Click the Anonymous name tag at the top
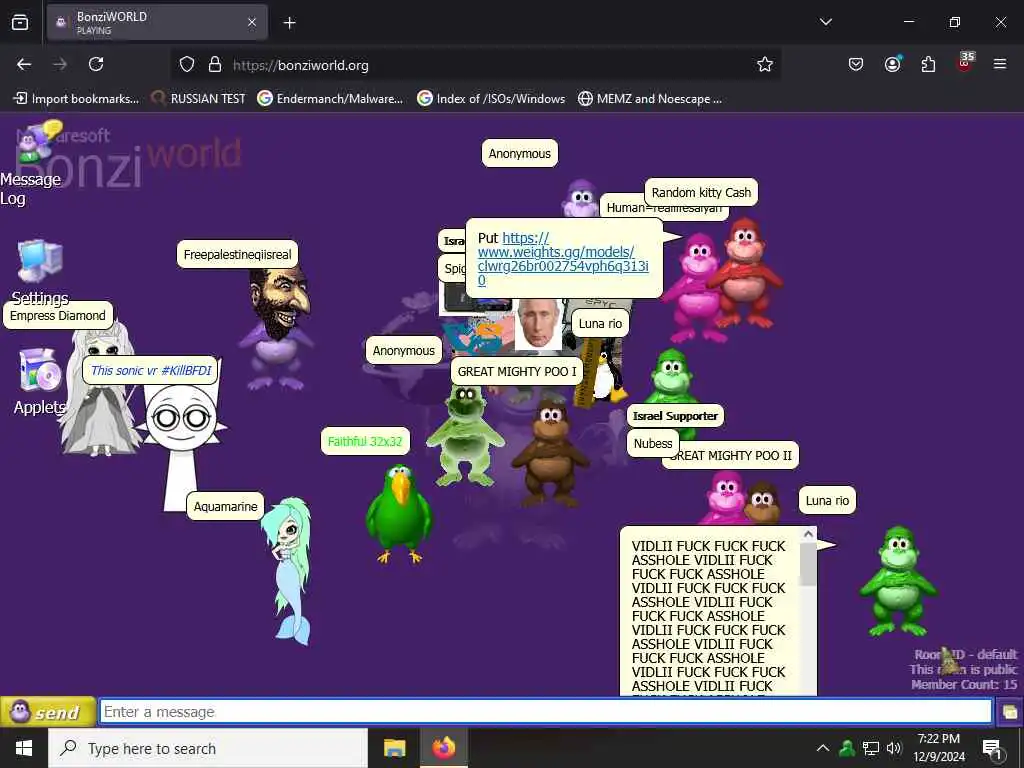 point(519,153)
